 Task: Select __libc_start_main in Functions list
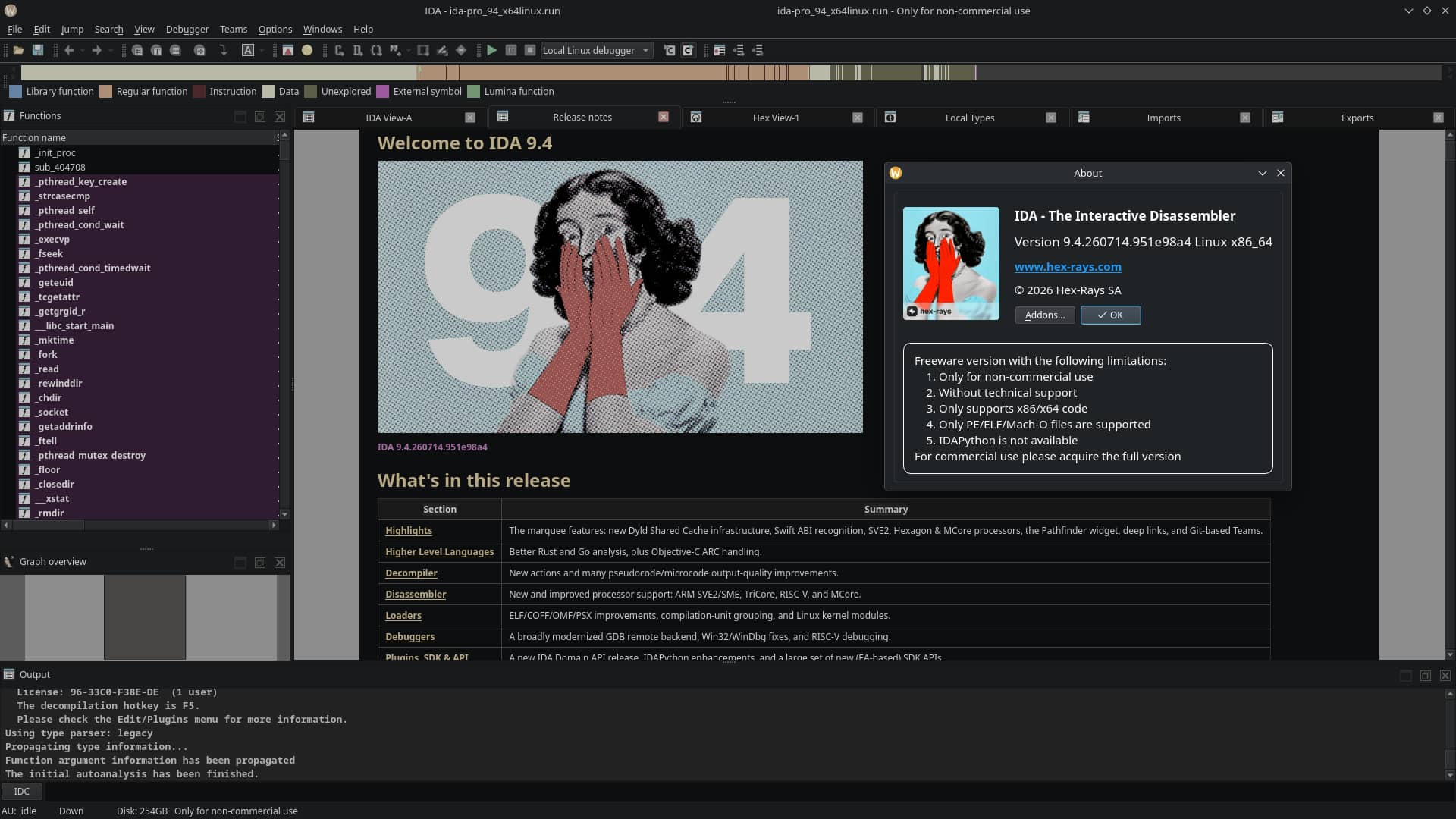149,325
